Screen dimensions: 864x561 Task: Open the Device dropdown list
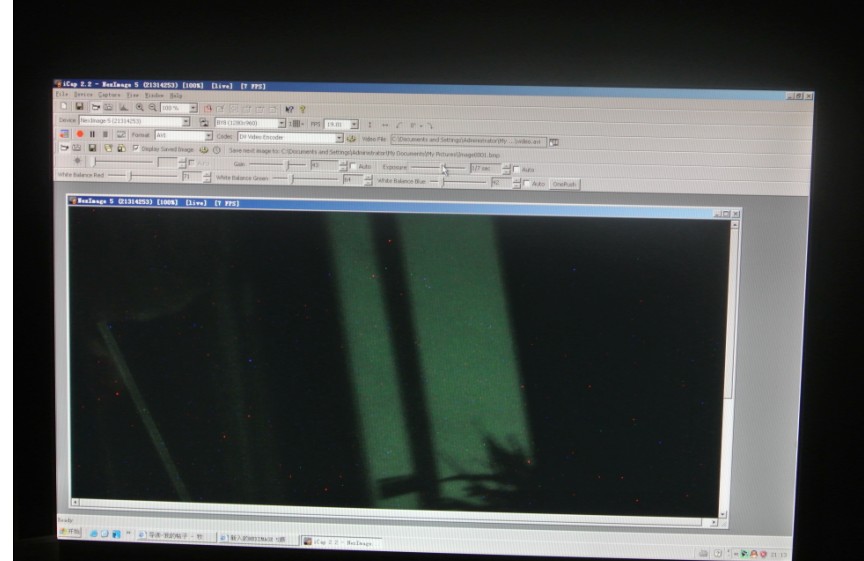tap(187, 121)
